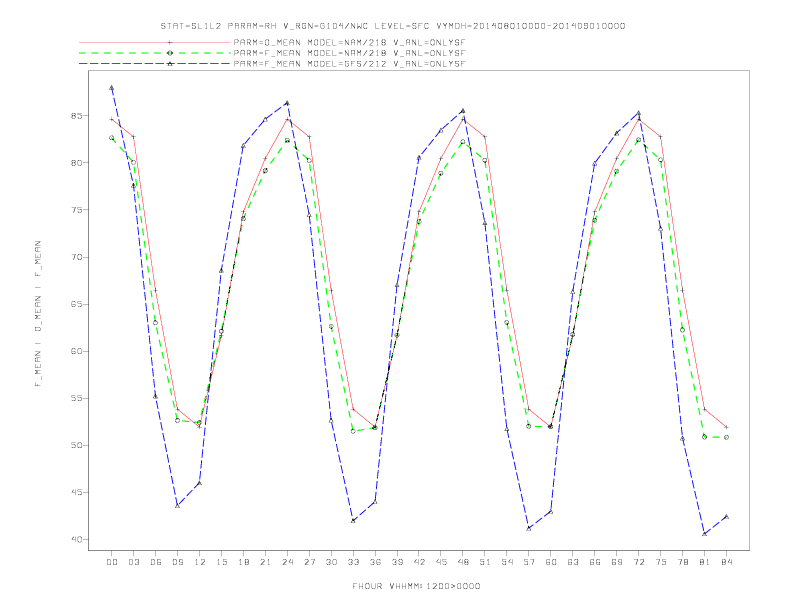Click x-axis forecast hour label 84

727,562
